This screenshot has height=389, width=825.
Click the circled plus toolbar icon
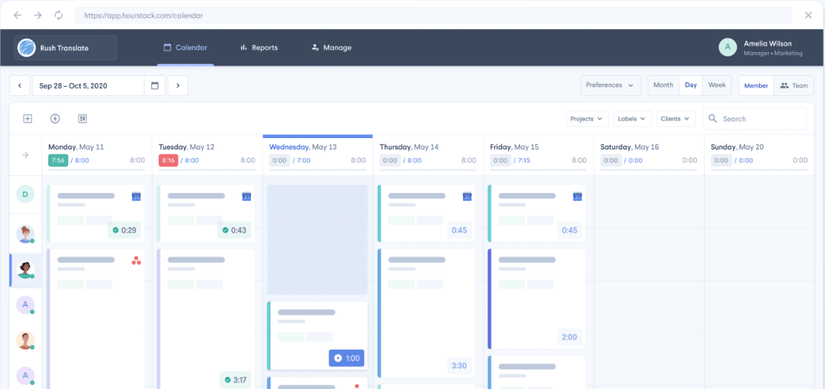tap(55, 118)
